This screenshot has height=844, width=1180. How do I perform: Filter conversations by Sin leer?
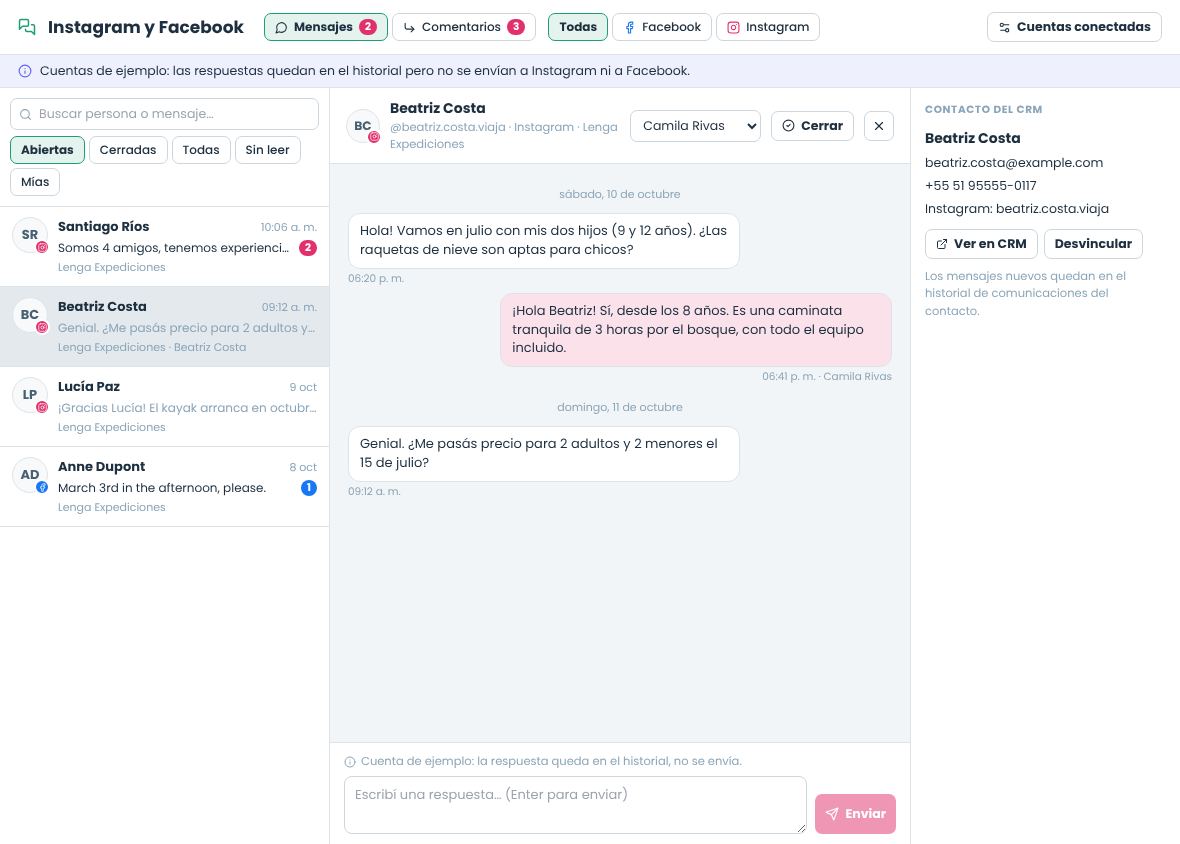[x=267, y=150]
